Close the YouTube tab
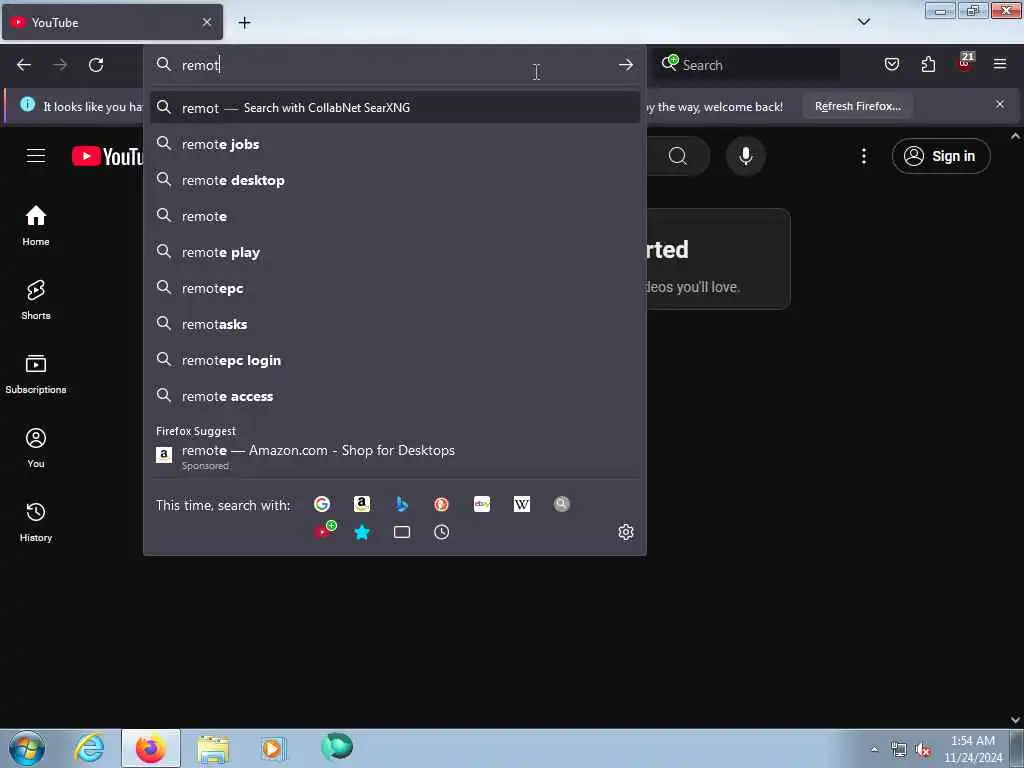The height and width of the screenshot is (768, 1024). coord(207,23)
